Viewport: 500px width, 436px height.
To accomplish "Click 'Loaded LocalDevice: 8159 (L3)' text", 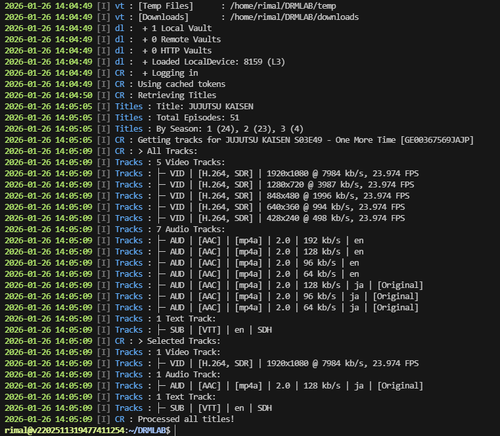I will click(x=218, y=62).
